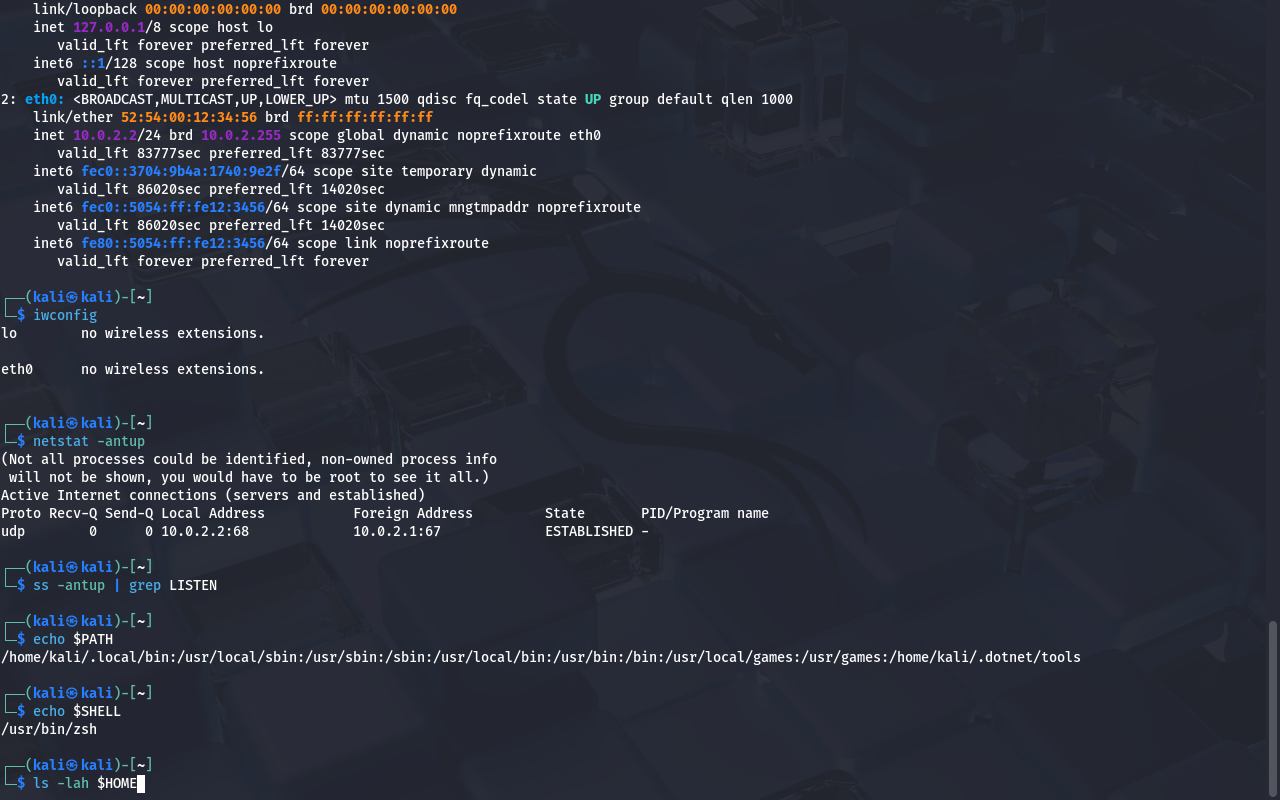Image resolution: width=1280 pixels, height=800 pixels.
Task: Click the eth0 IPv4 address 10.0.2.2/24
Action: [105, 135]
